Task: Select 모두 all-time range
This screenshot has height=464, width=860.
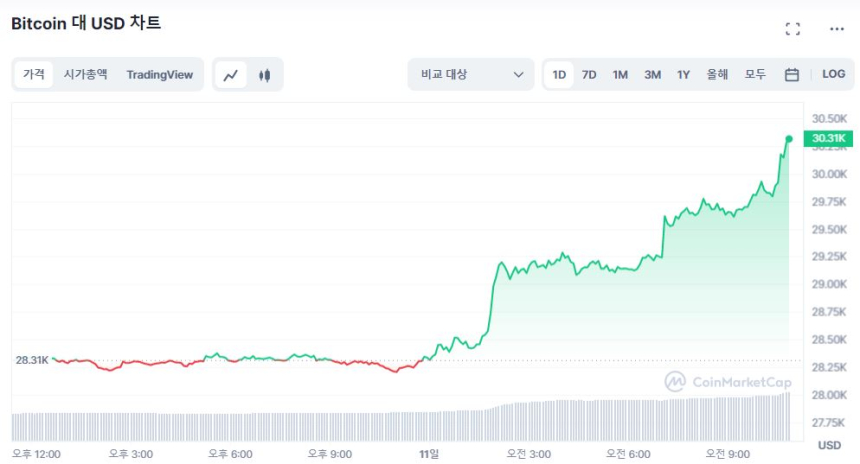Action: pos(755,75)
